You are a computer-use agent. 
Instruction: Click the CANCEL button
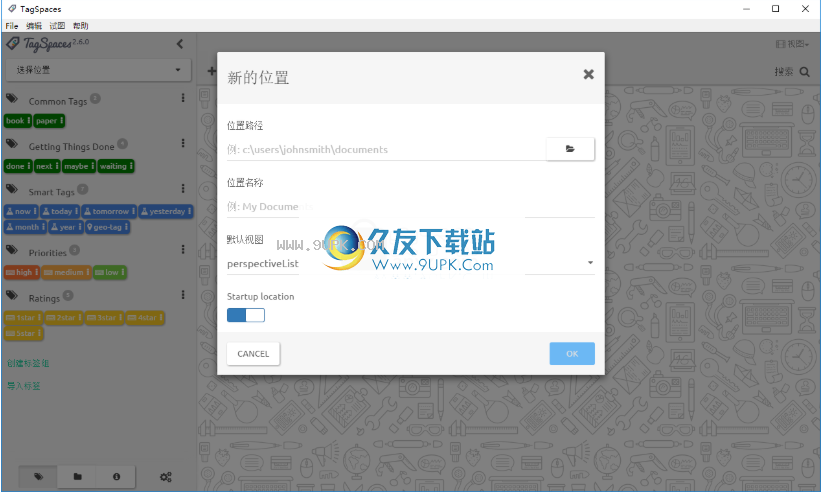click(x=253, y=354)
